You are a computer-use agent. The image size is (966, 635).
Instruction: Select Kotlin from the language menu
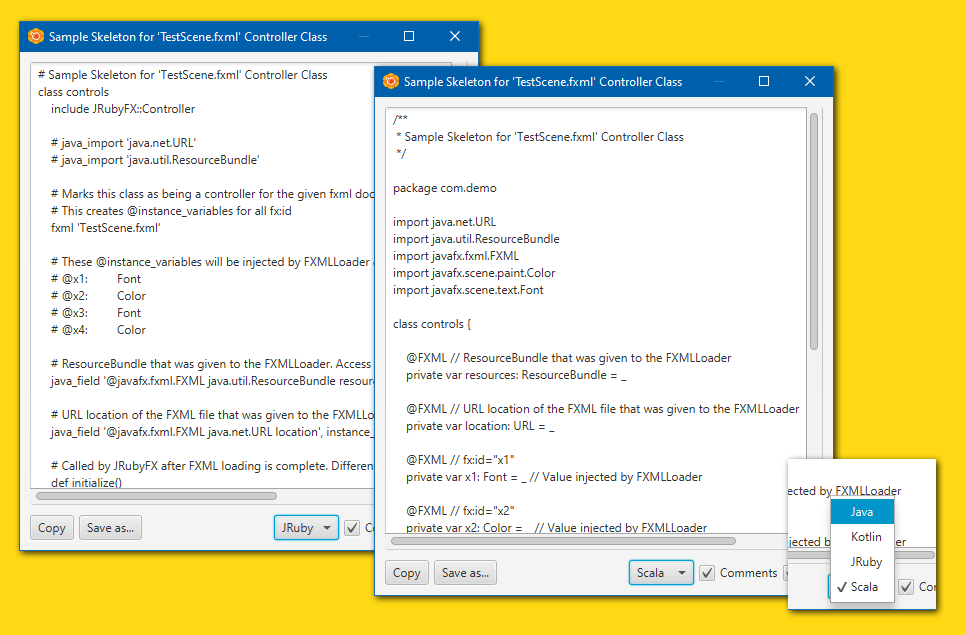[x=862, y=537]
